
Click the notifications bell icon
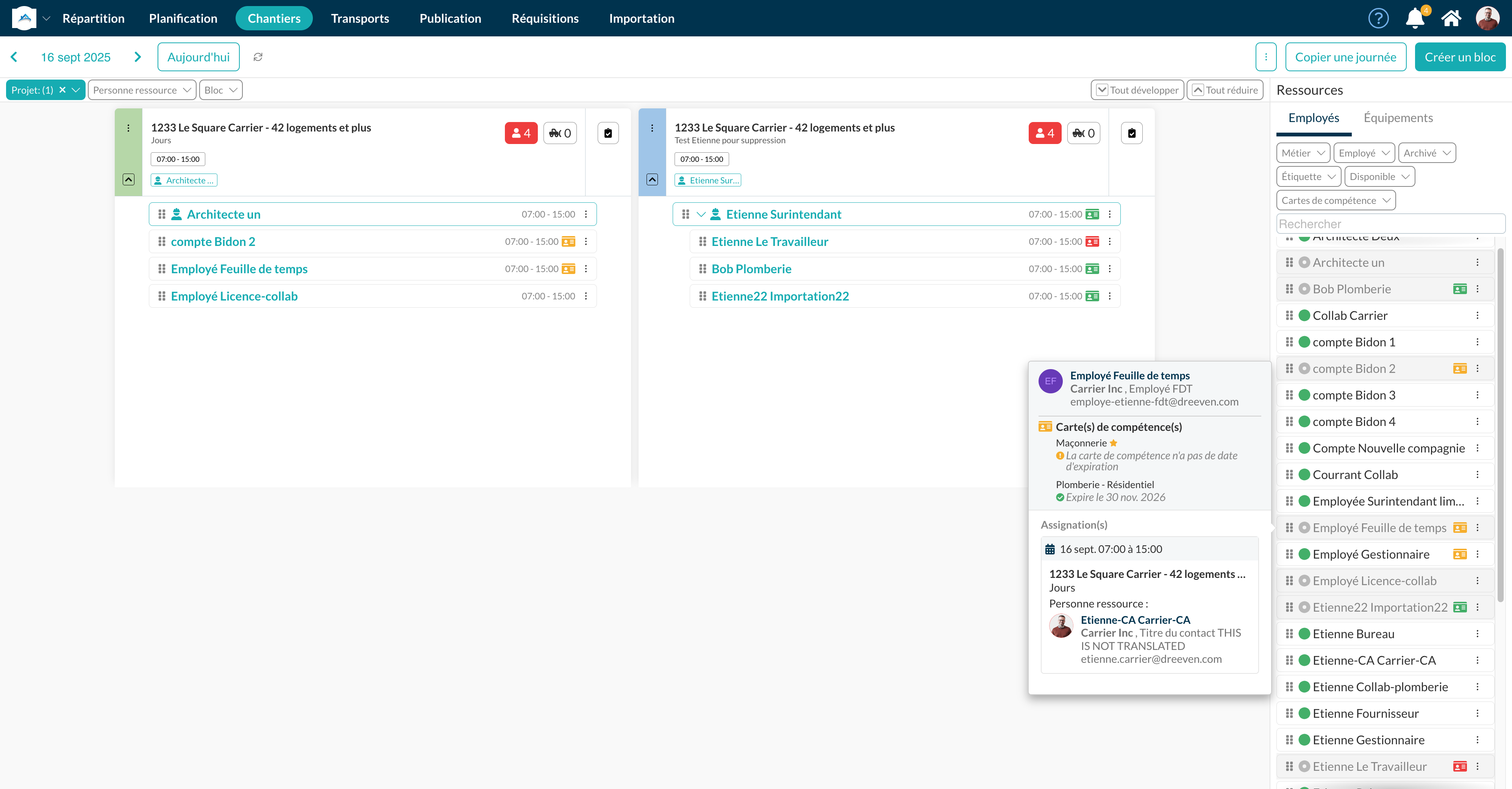click(1415, 18)
